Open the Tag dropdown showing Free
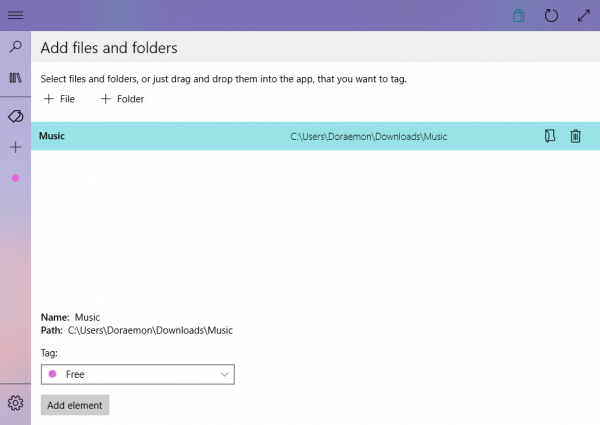This screenshot has height=425, width=600. [x=138, y=374]
